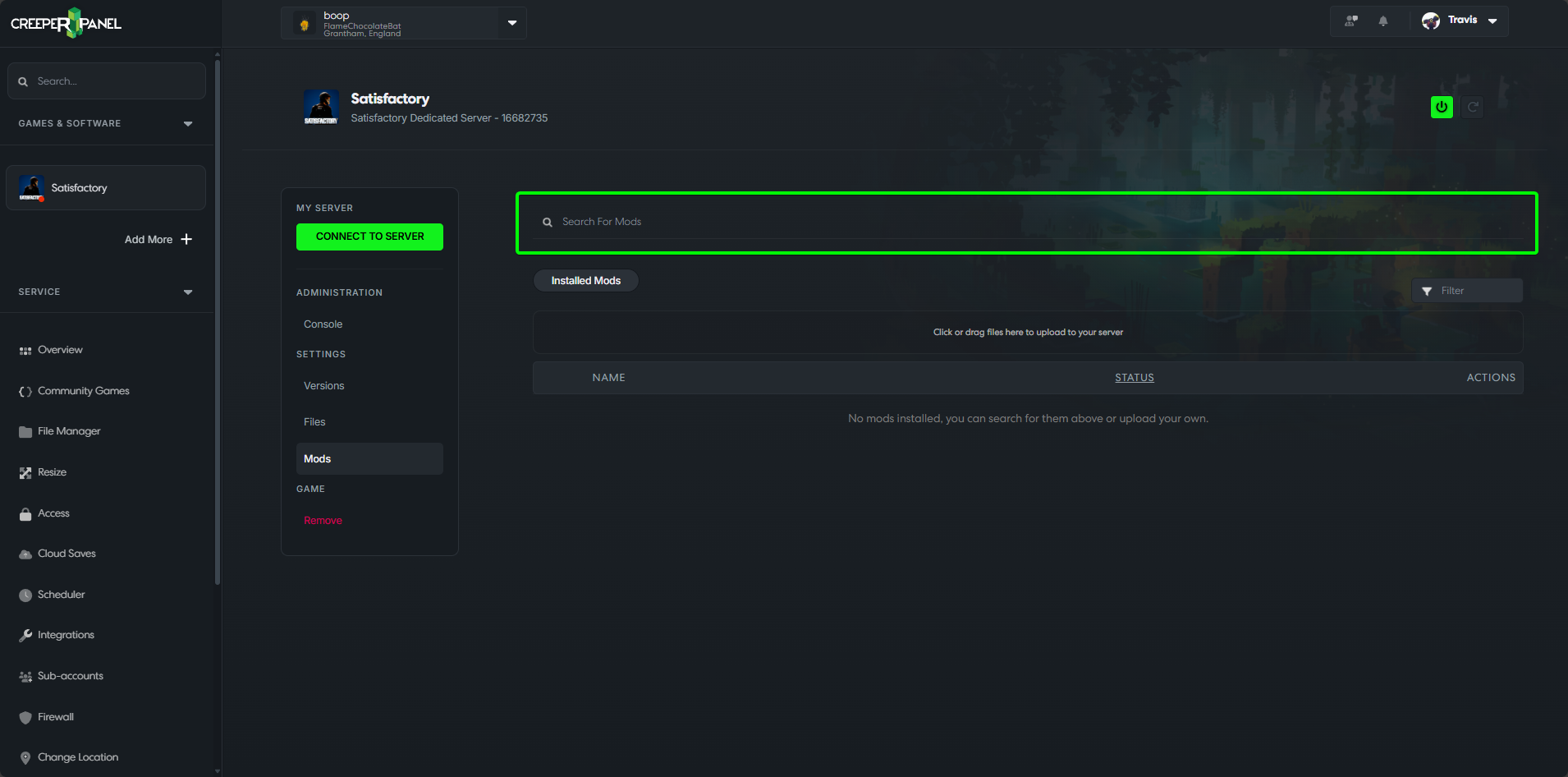Viewport: 1568px width, 777px height.
Task: Click the CreeperPanel logo
Action: [x=66, y=23]
